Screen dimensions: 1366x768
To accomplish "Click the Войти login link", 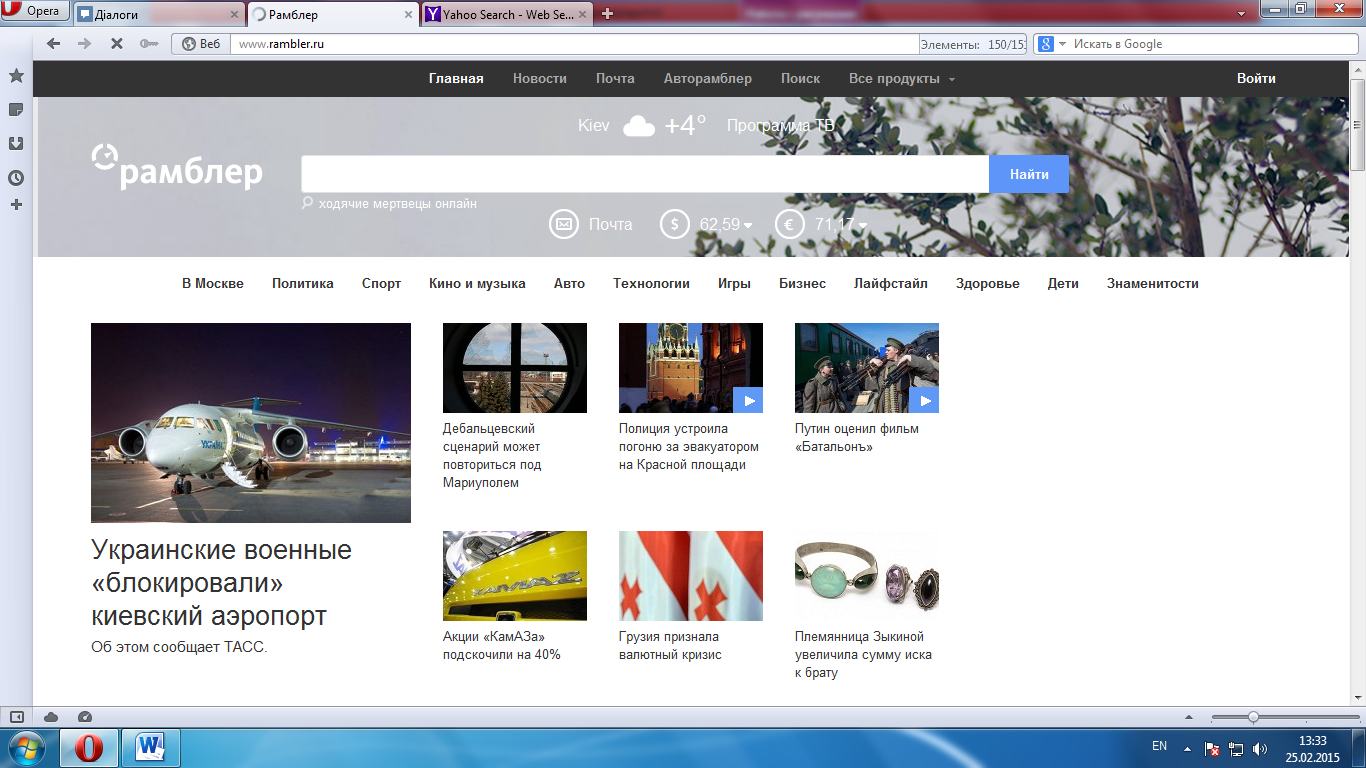I will tap(1256, 79).
